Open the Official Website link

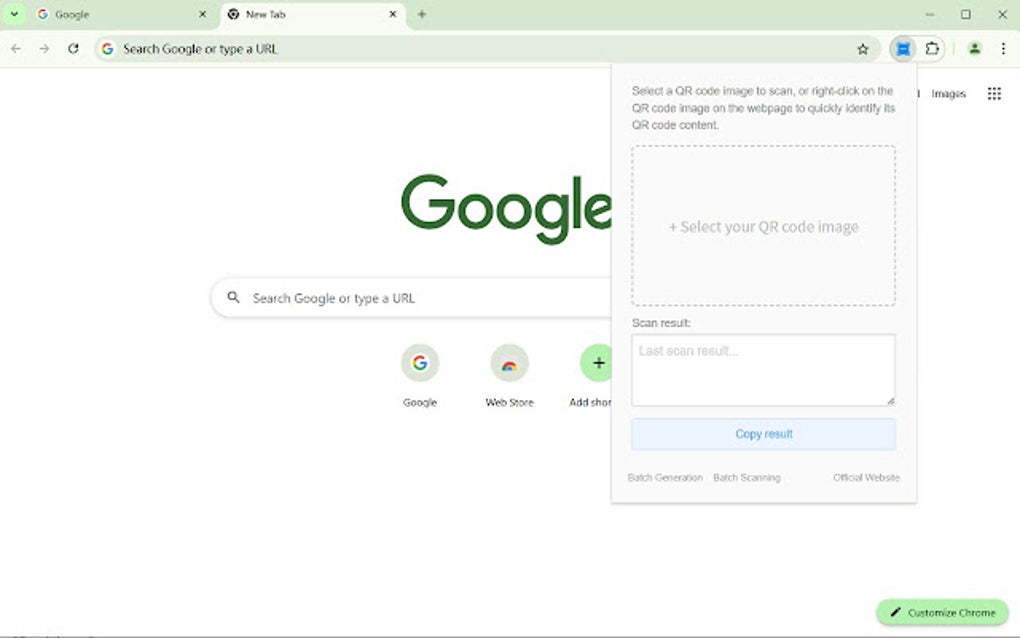click(866, 477)
